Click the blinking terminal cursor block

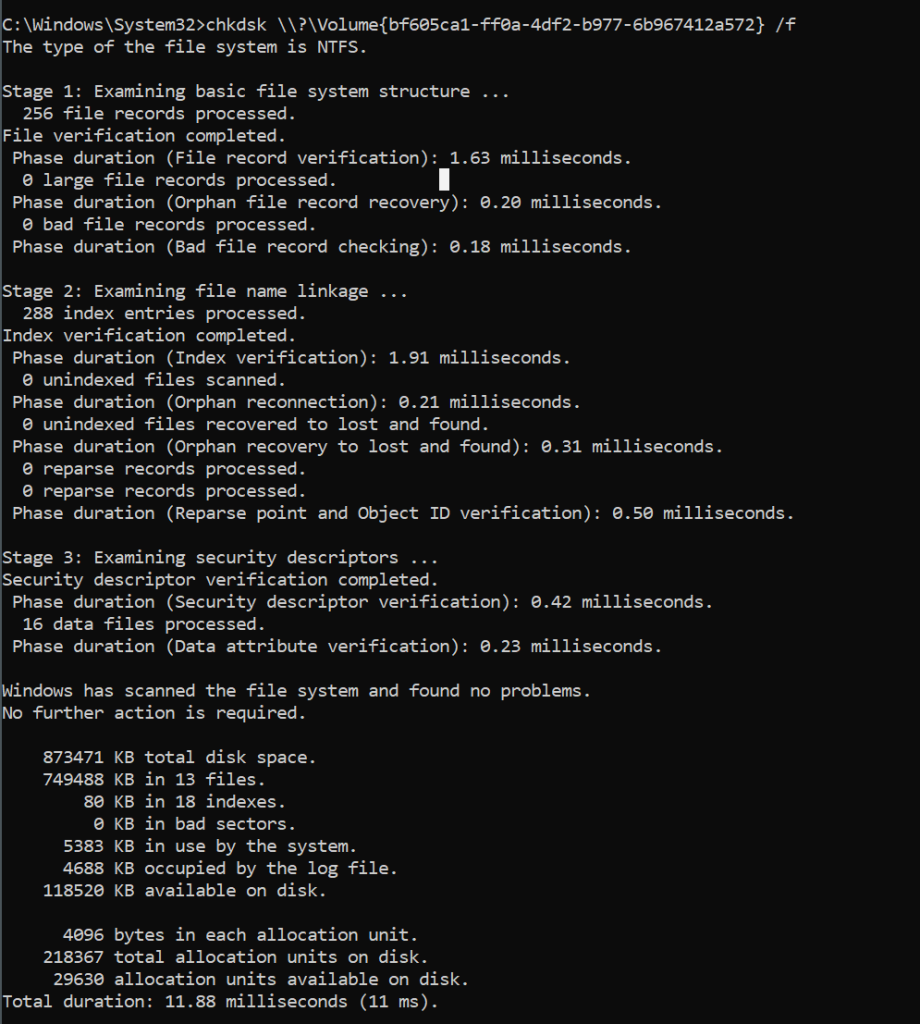pos(444,179)
